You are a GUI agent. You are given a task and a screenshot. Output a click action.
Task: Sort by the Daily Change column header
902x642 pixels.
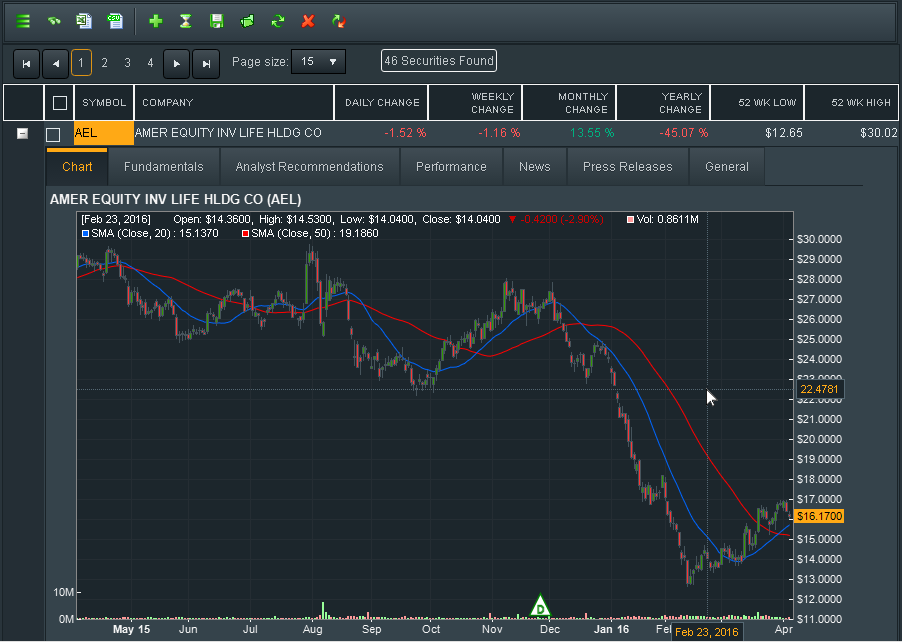[381, 102]
